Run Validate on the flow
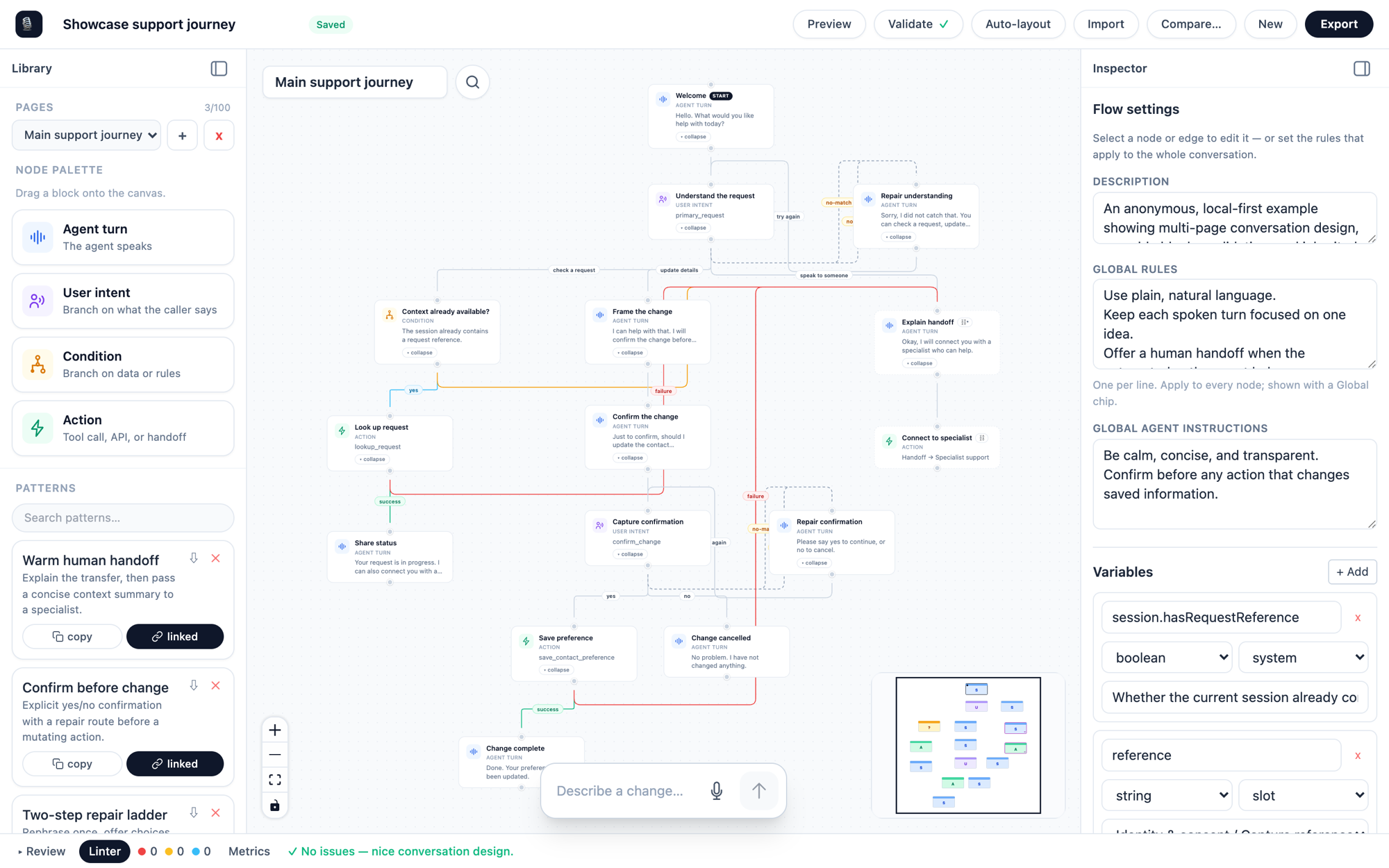The width and height of the screenshot is (1389, 868). (x=918, y=24)
